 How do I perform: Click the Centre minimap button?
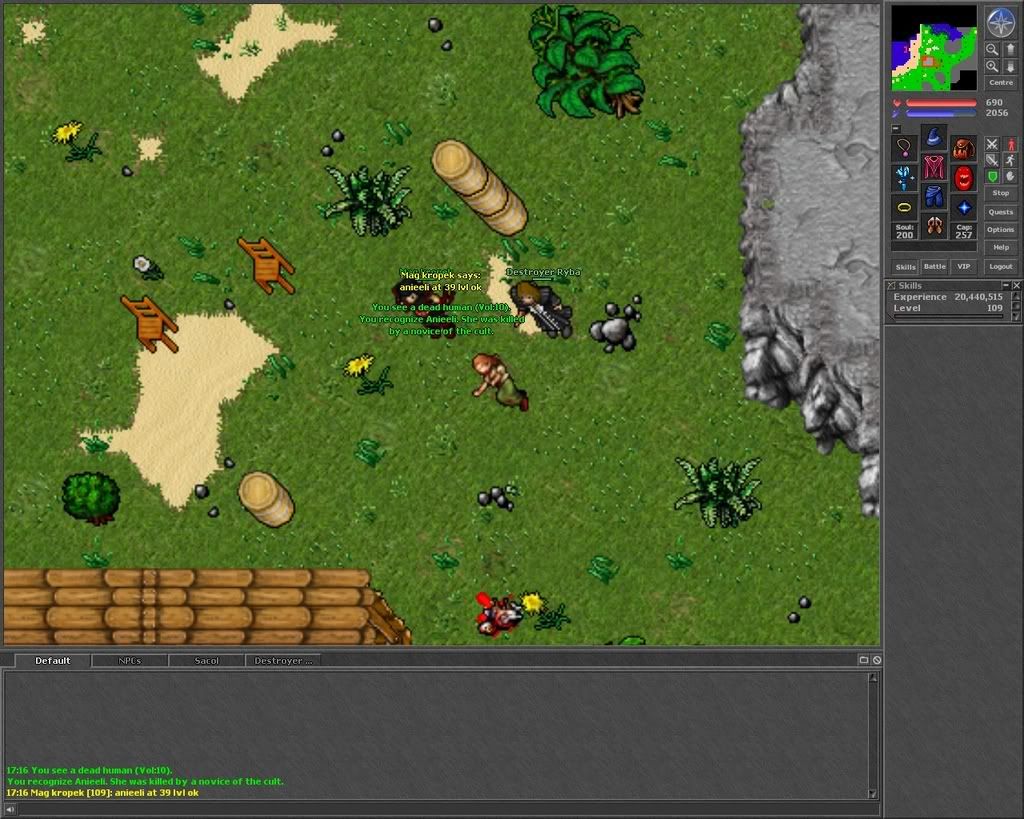[1000, 82]
